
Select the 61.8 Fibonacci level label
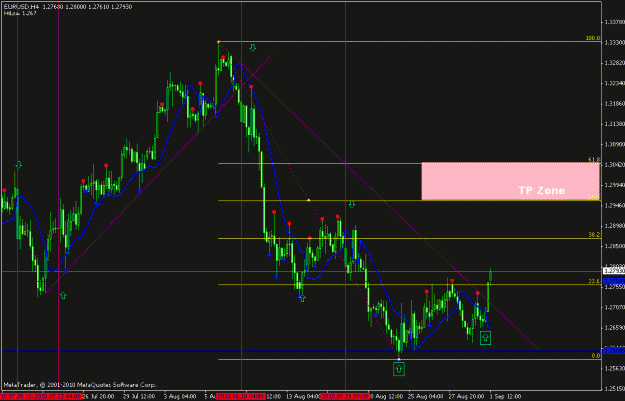594,160
